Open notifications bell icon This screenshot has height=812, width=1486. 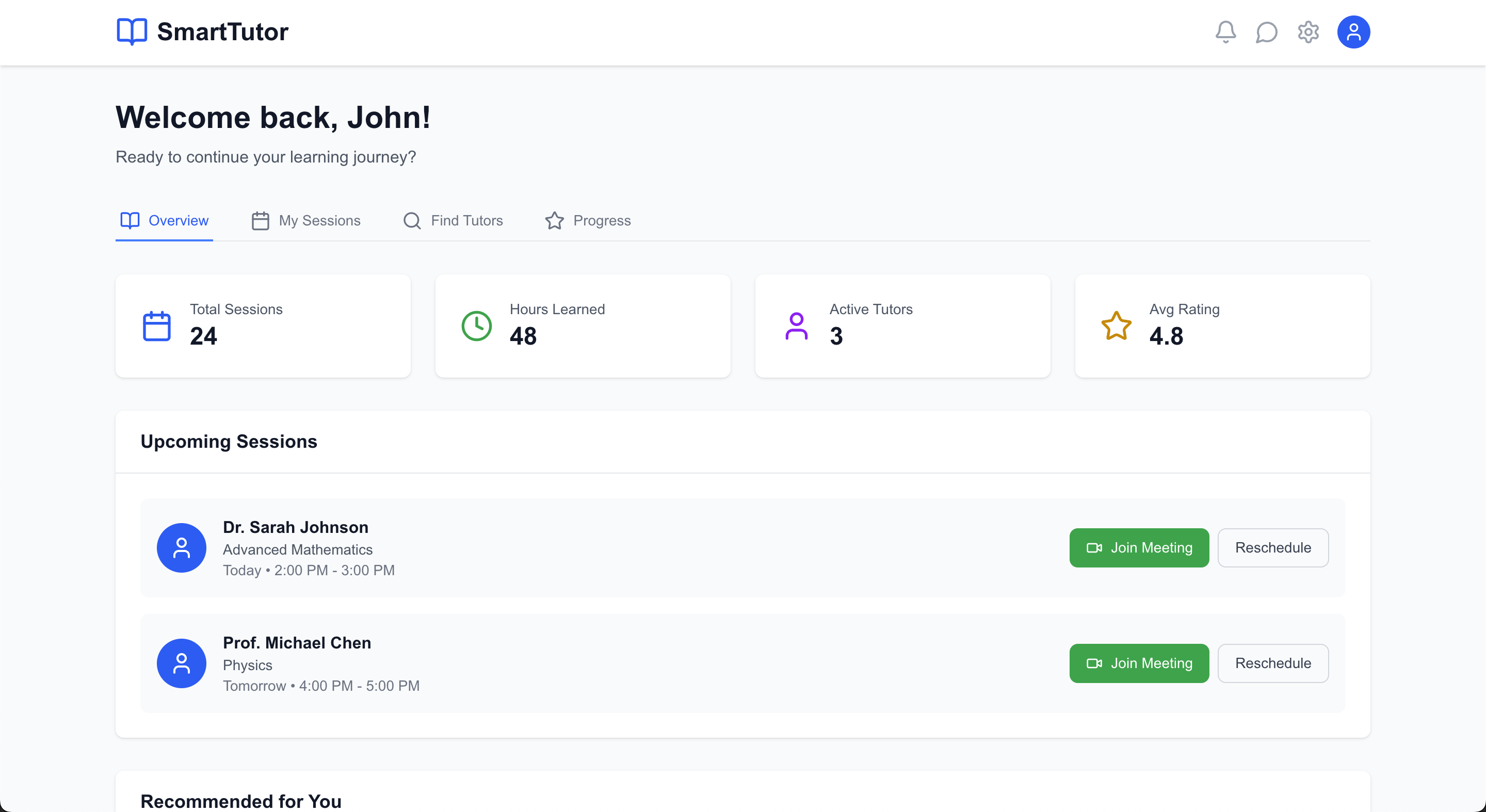(x=1225, y=31)
